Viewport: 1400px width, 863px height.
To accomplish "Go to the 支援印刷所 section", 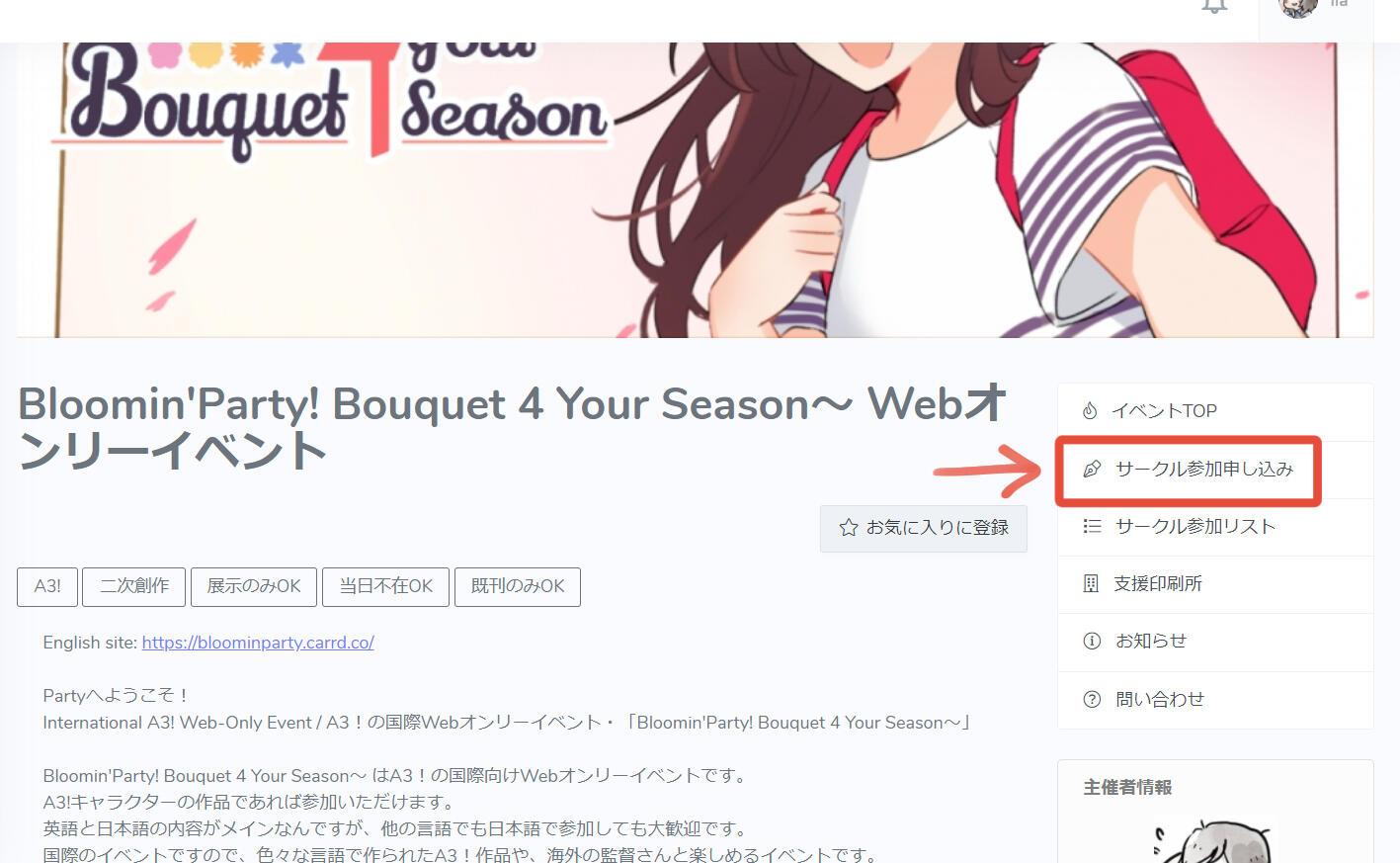I will [x=1215, y=584].
